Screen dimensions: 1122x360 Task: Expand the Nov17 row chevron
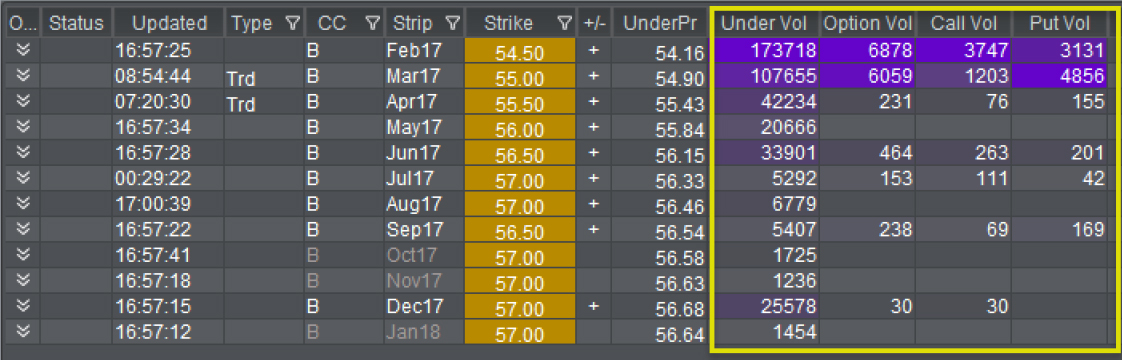tap(23, 281)
